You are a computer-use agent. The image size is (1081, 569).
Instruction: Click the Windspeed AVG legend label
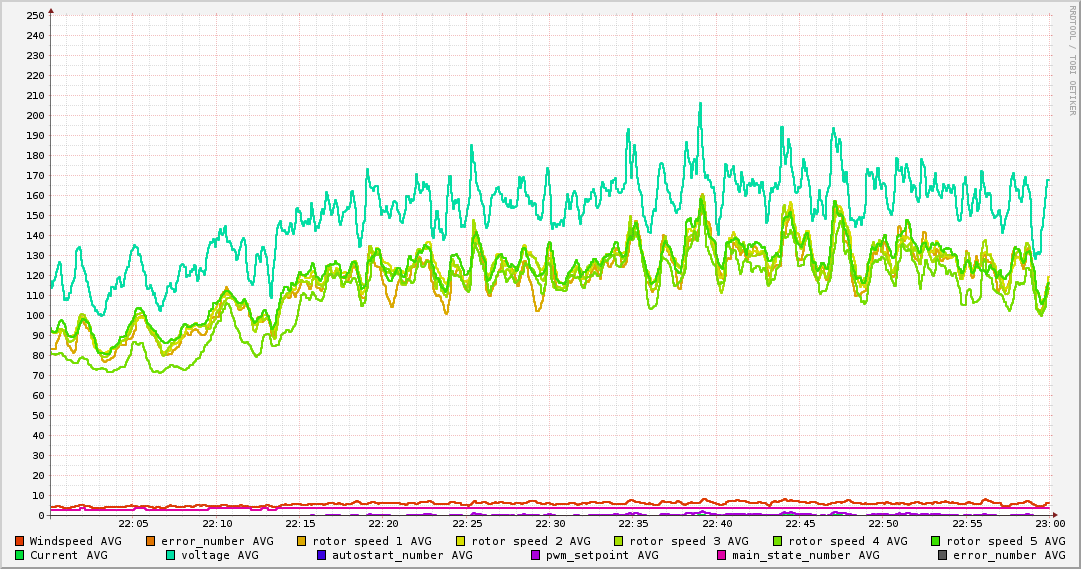(75, 541)
